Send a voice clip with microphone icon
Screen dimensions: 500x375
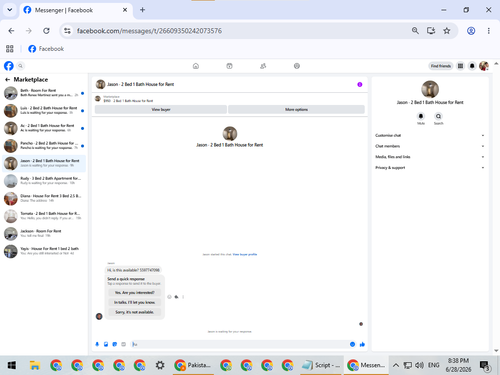click(97, 344)
